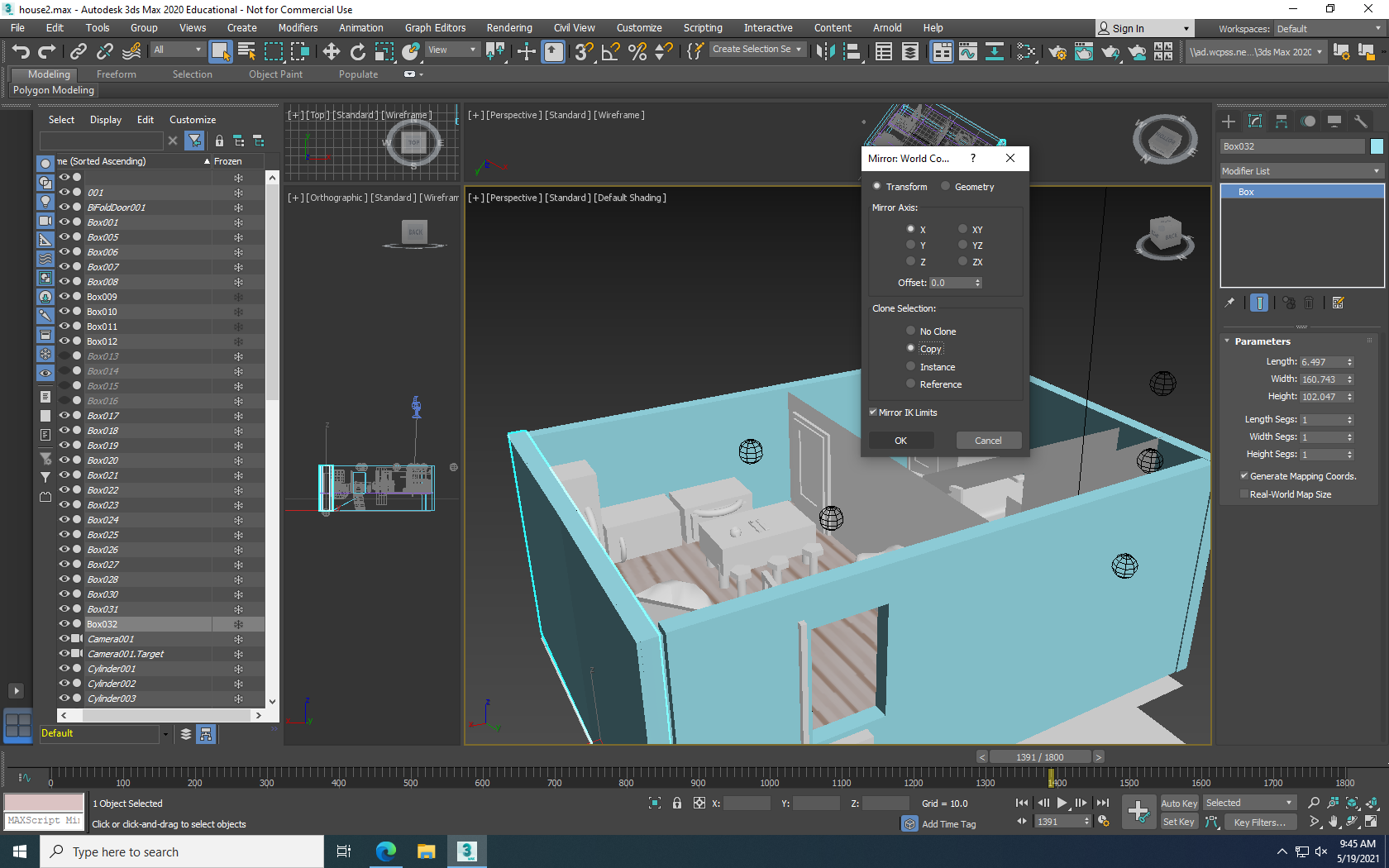Viewport: 1389px width, 868px height.
Task: Switch to the Freeform ribbon tab
Action: click(x=116, y=74)
